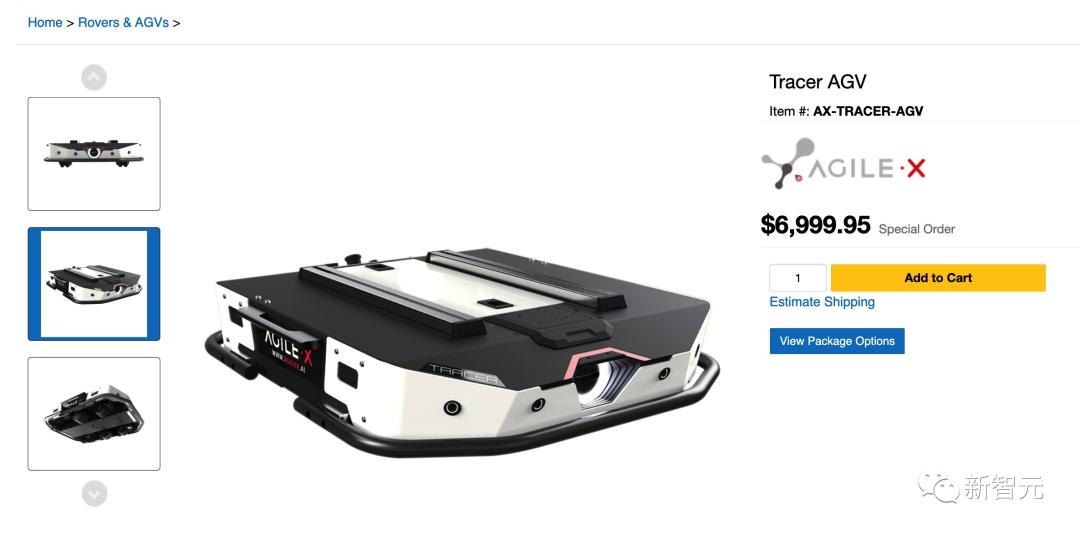Select the front-view Tracer thumbnail

coord(94,154)
